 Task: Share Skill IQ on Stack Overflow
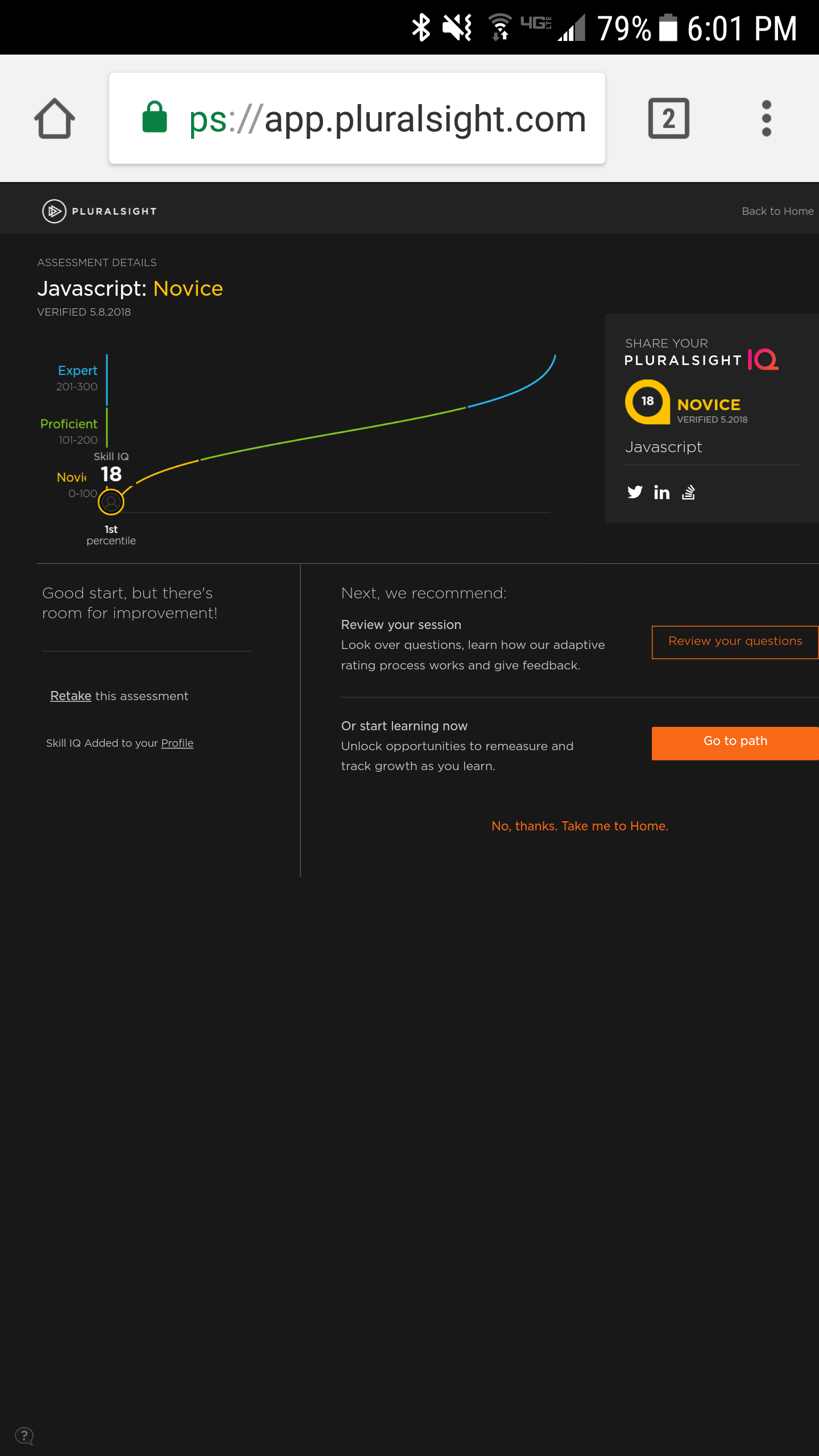[688, 492]
